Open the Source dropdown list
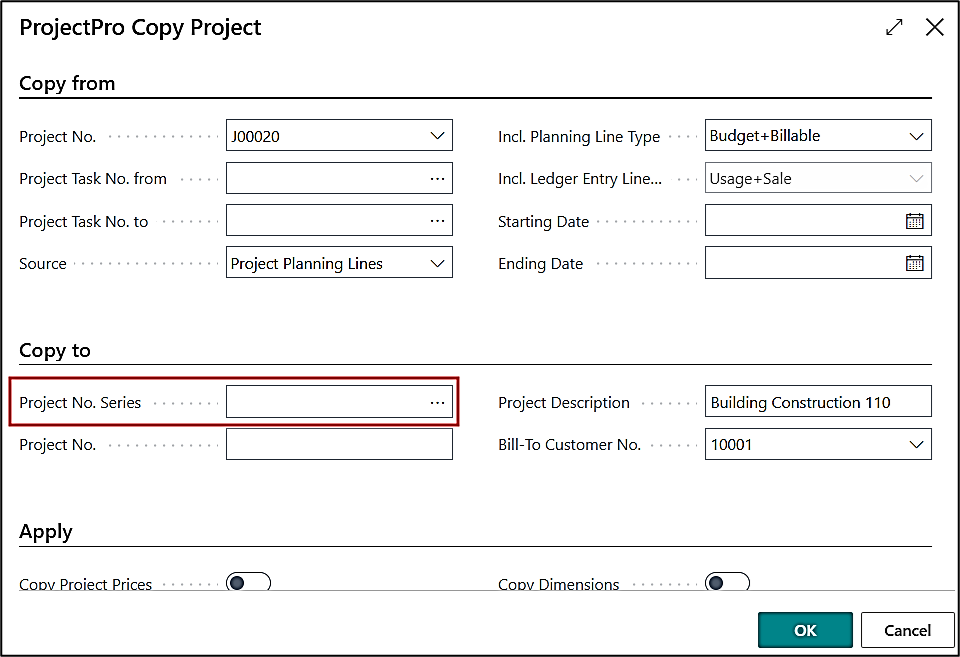Image resolution: width=960 pixels, height=657 pixels. click(x=437, y=263)
